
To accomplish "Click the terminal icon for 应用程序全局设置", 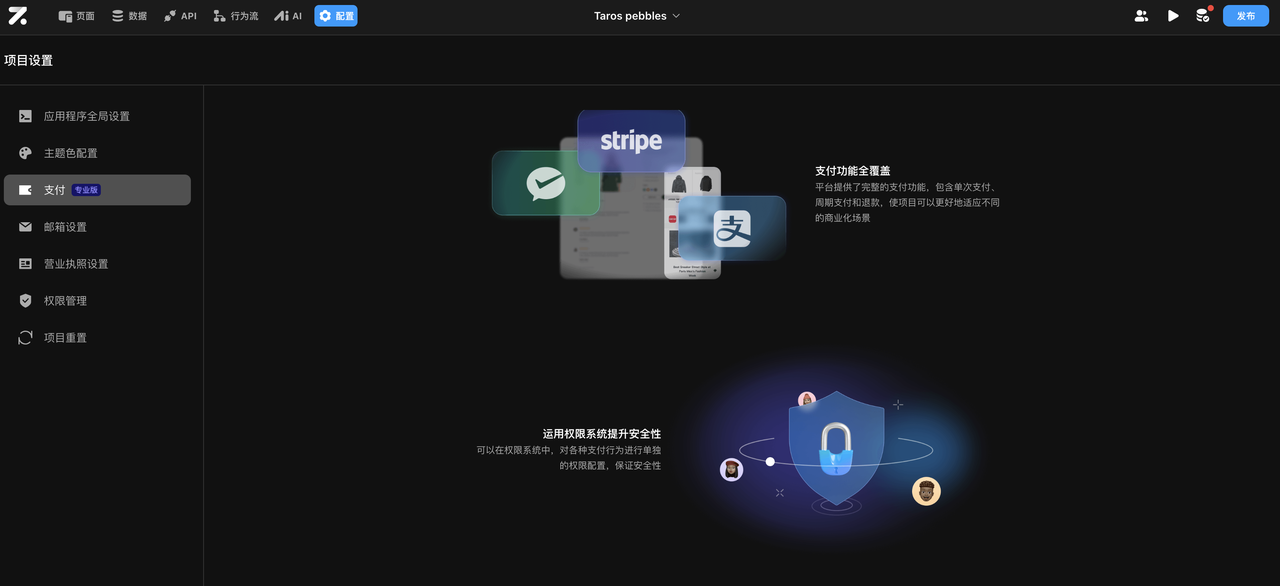I will point(26,116).
